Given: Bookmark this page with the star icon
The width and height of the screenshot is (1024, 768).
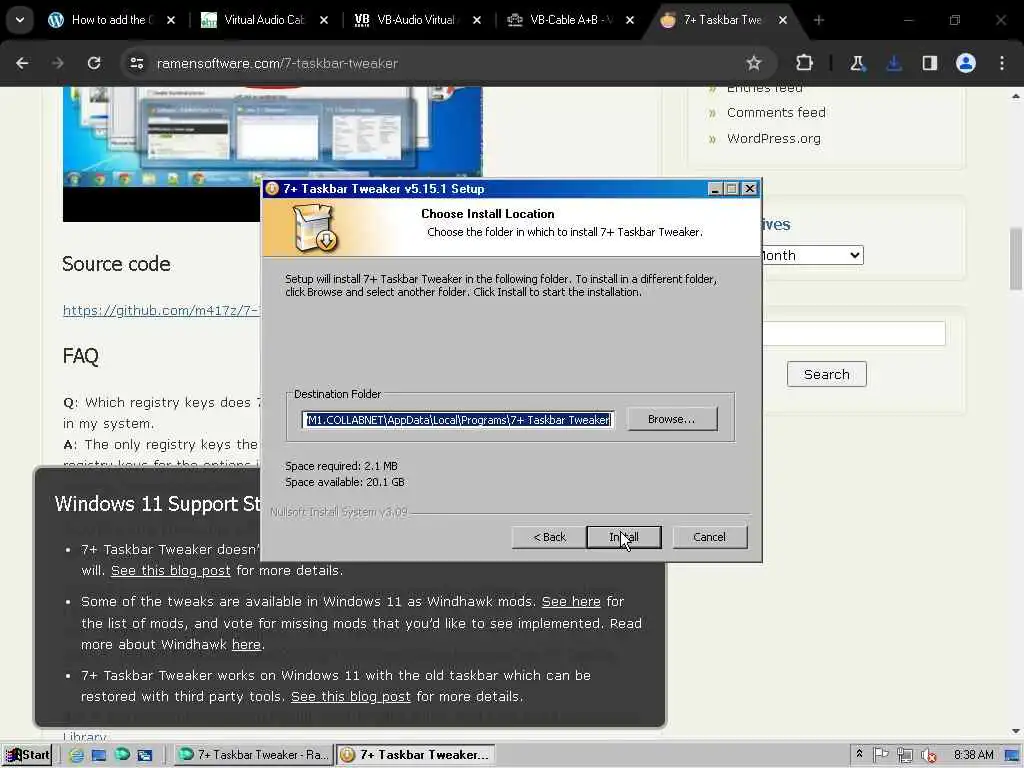Looking at the screenshot, I should pos(754,63).
